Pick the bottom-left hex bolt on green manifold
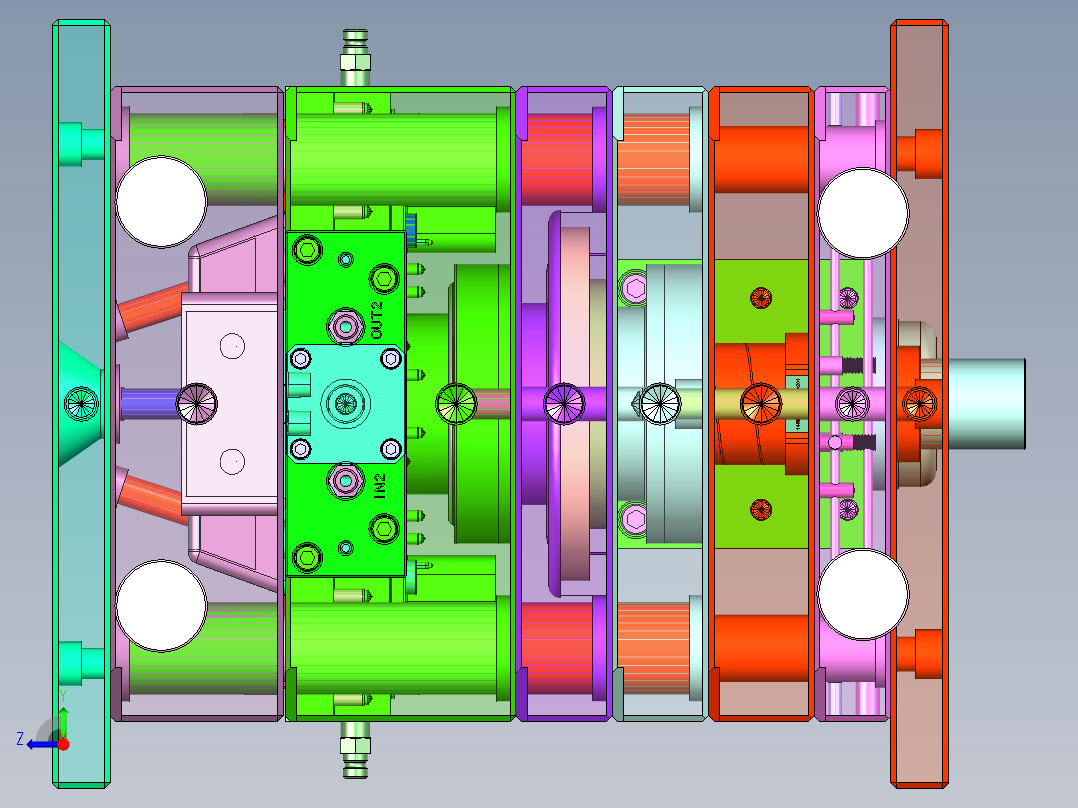This screenshot has width=1078, height=808. (x=307, y=558)
